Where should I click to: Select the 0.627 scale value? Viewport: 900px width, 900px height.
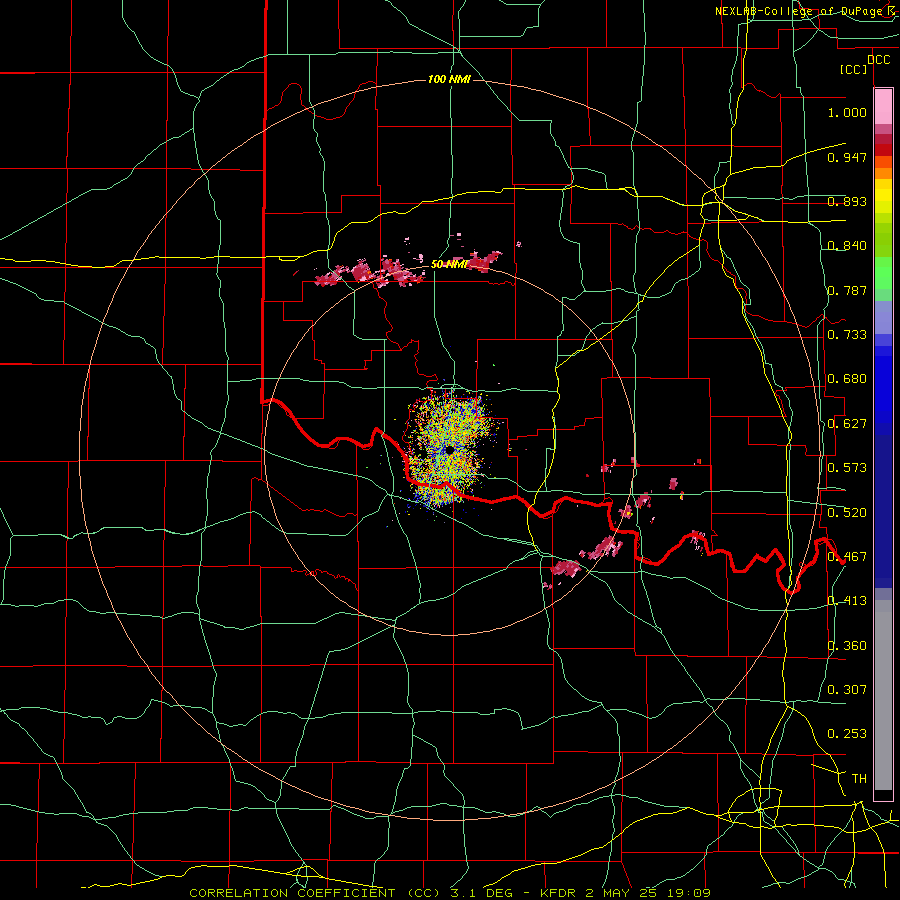point(847,423)
